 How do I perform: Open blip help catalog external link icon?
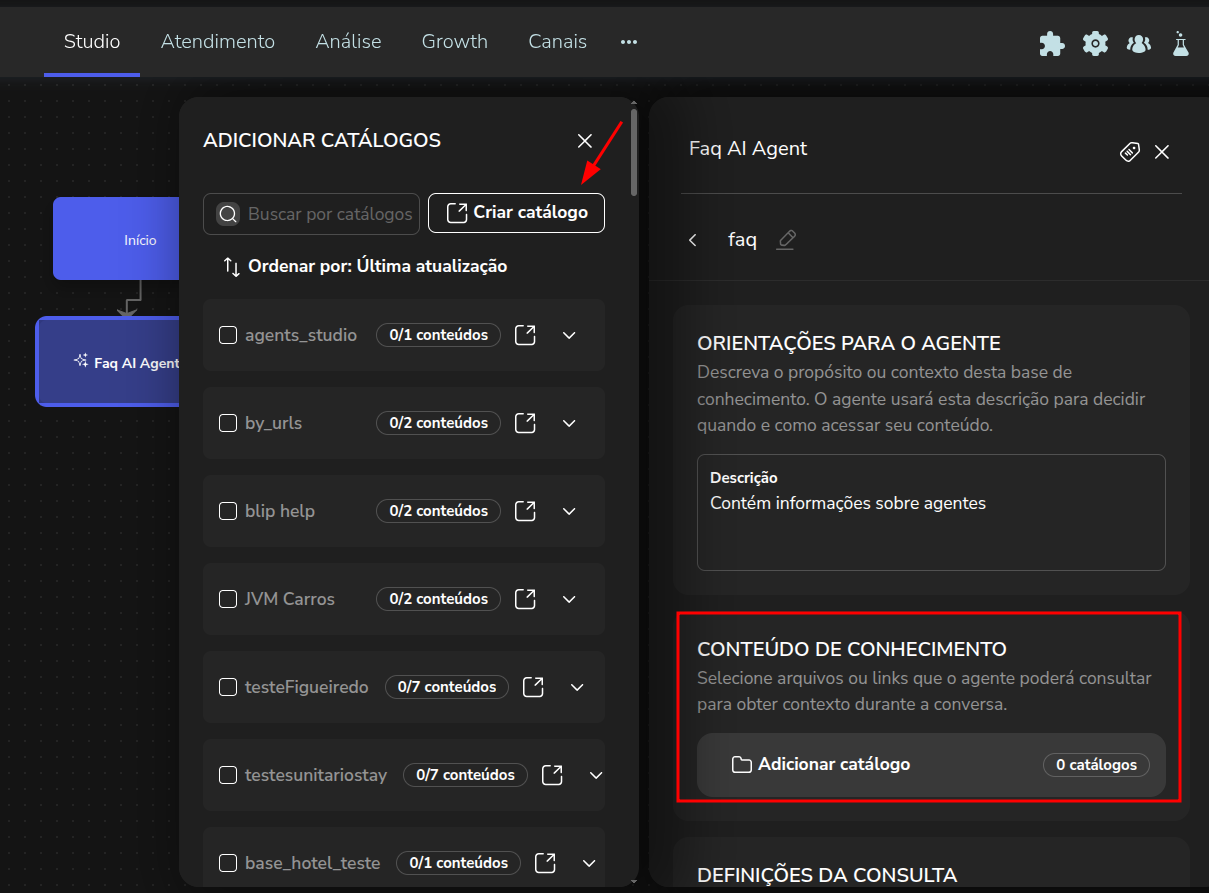(x=525, y=511)
